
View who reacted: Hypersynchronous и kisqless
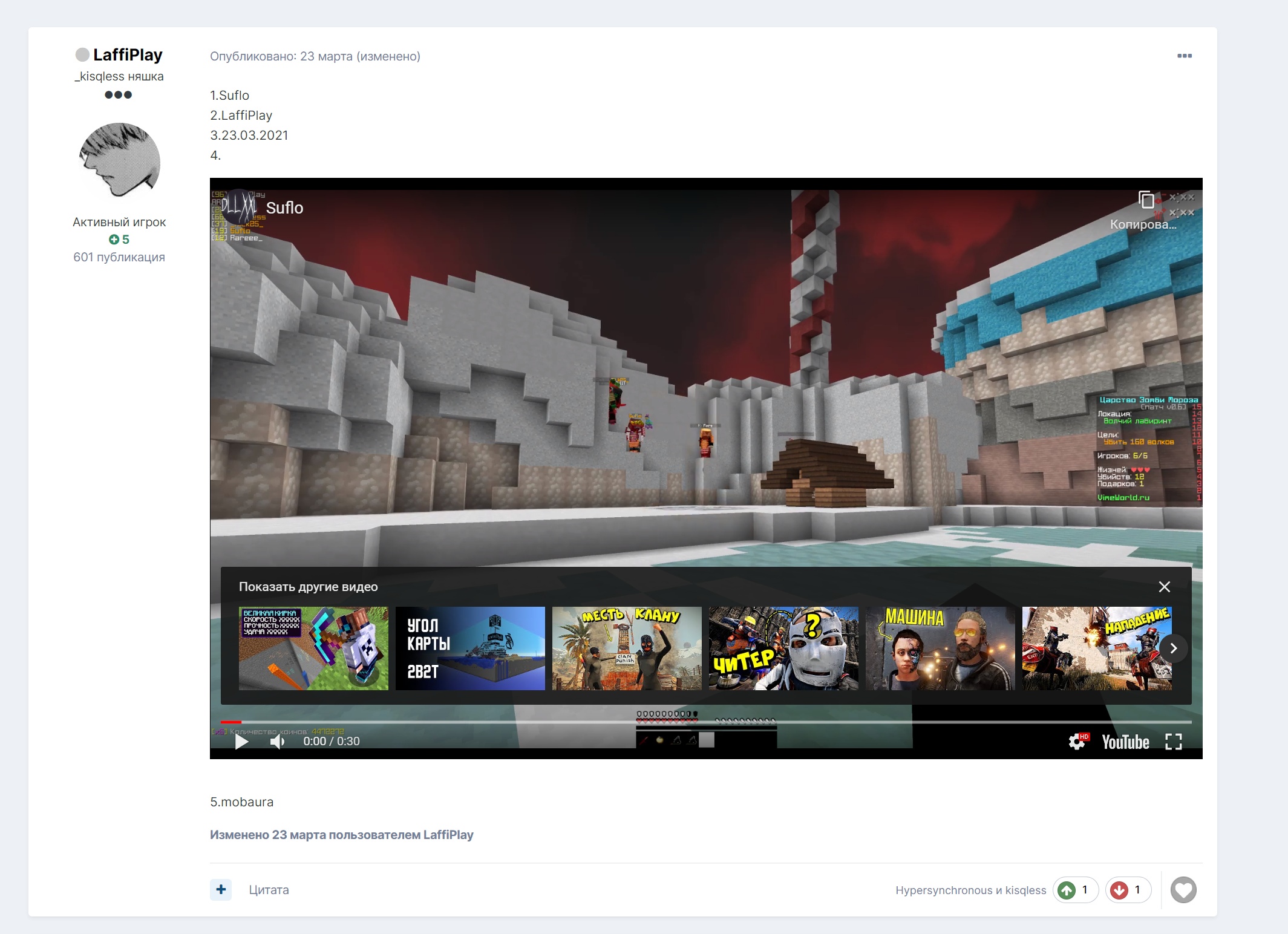point(970,890)
